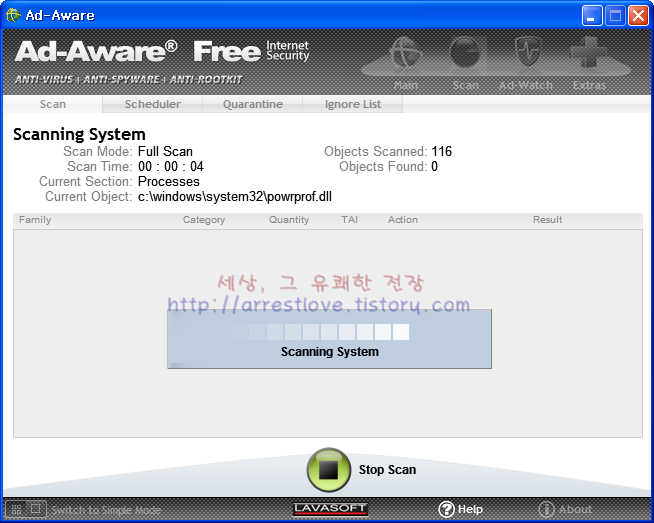This screenshot has width=654, height=523.
Task: Click the Help question mark icon
Action: (446, 509)
